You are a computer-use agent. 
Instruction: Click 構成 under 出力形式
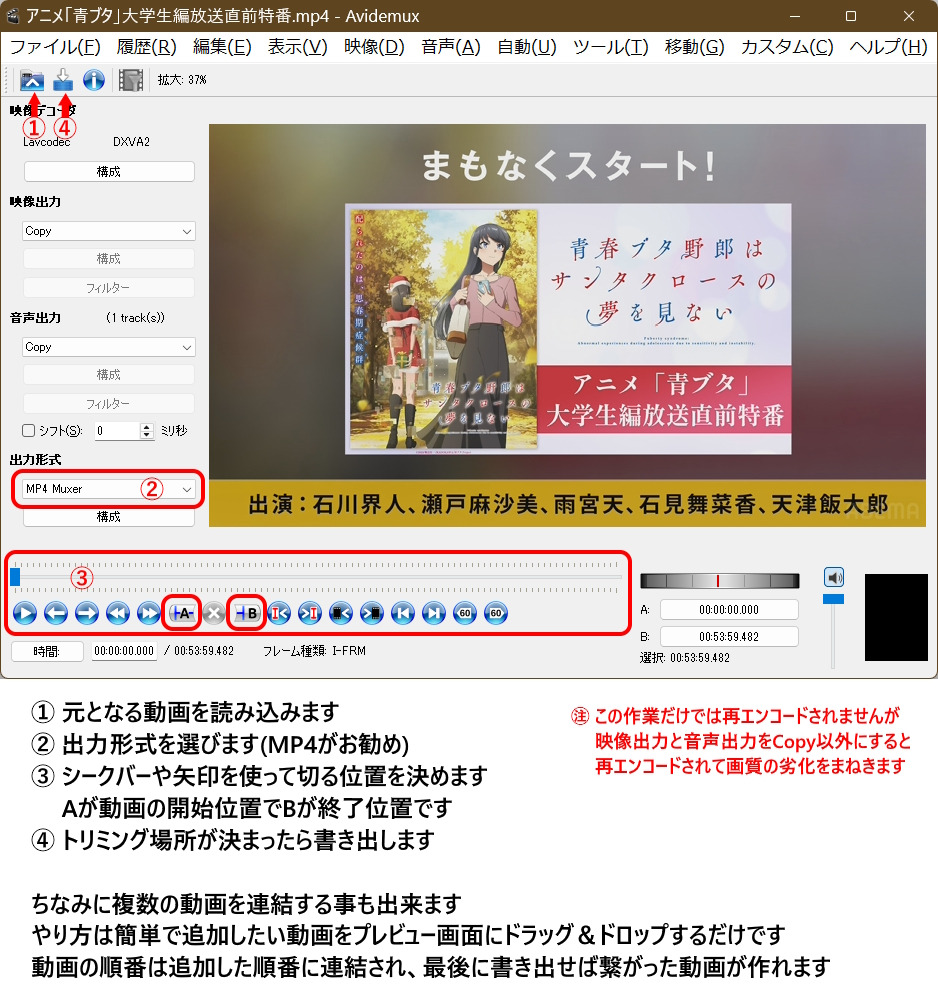109,517
